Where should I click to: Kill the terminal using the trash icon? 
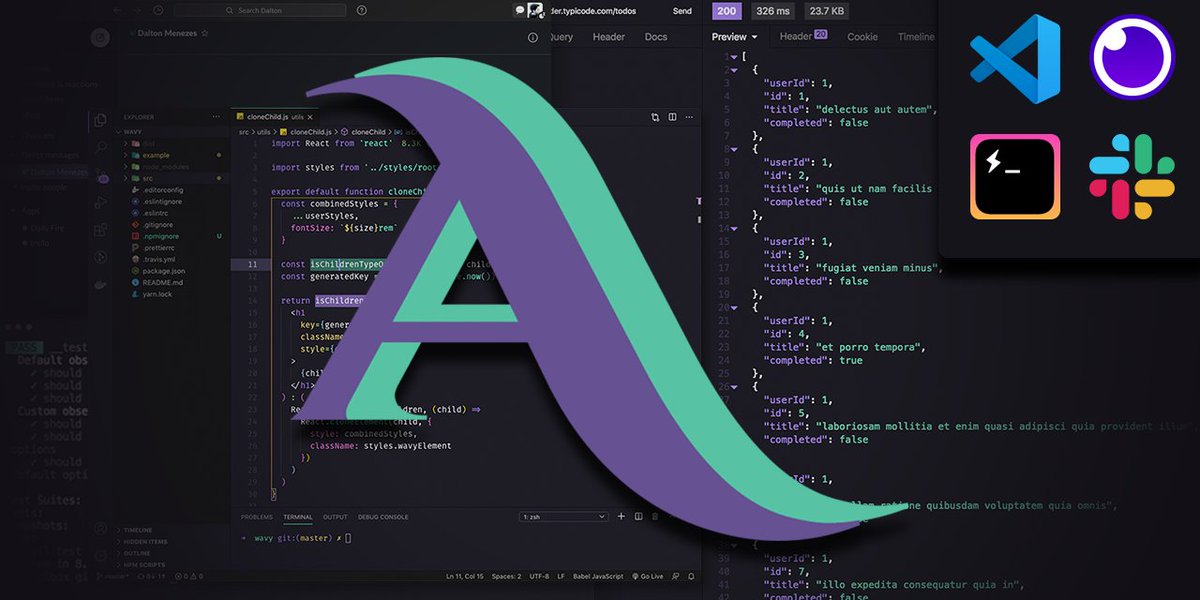(655, 516)
